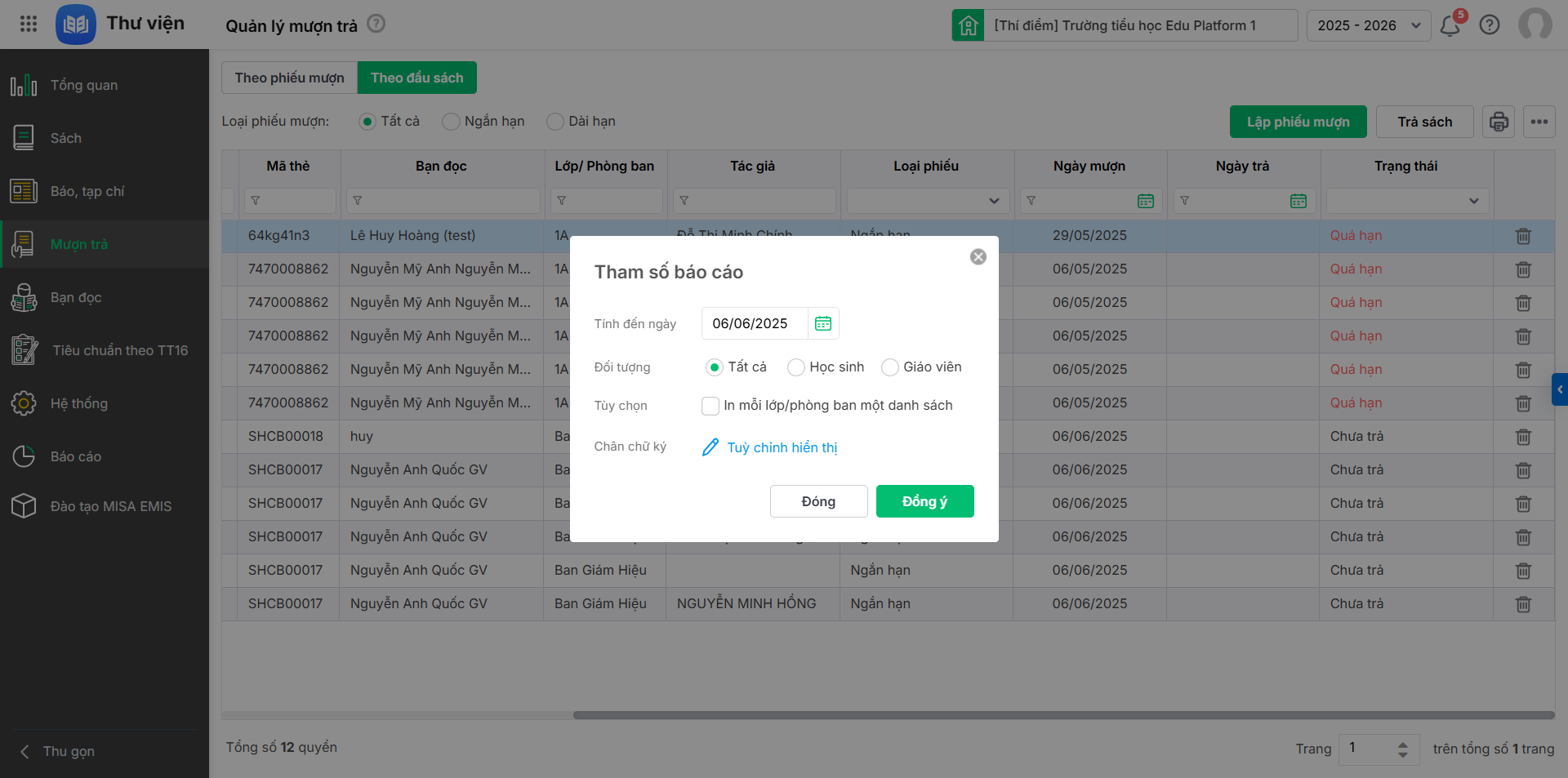The height and width of the screenshot is (778, 1568).
Task: Click the horizontal scrollbar under the table
Action: [1063, 715]
